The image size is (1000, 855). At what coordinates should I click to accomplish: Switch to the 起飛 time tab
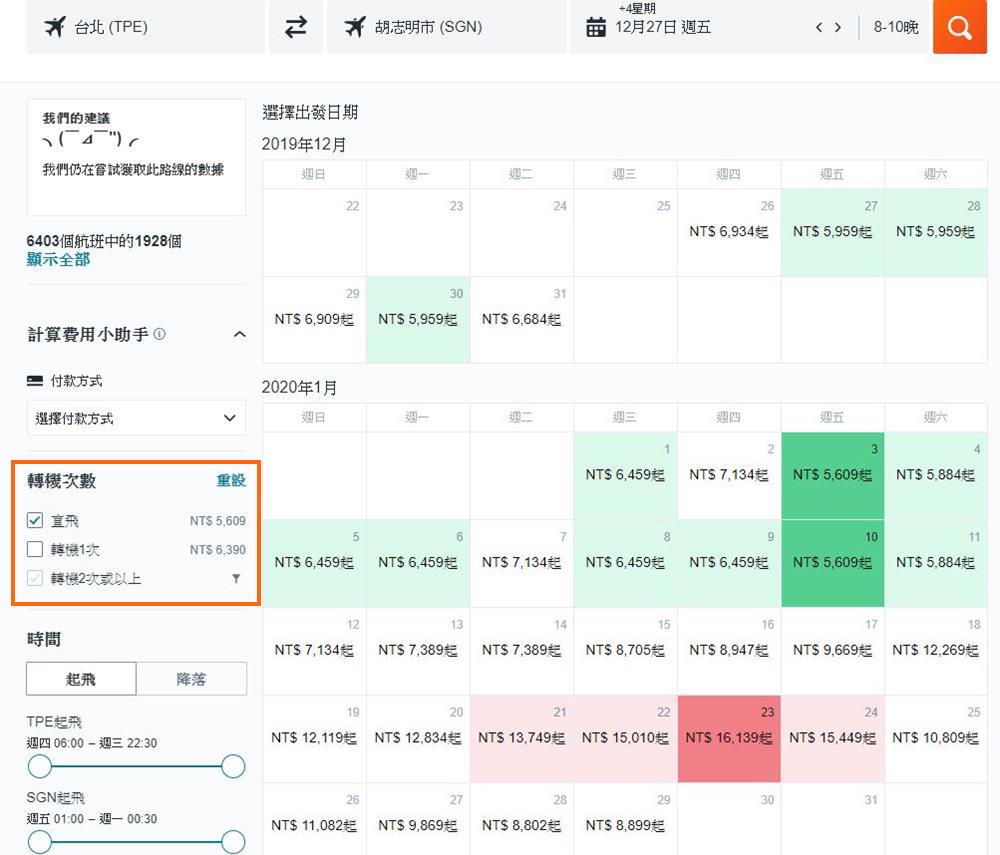[81, 679]
